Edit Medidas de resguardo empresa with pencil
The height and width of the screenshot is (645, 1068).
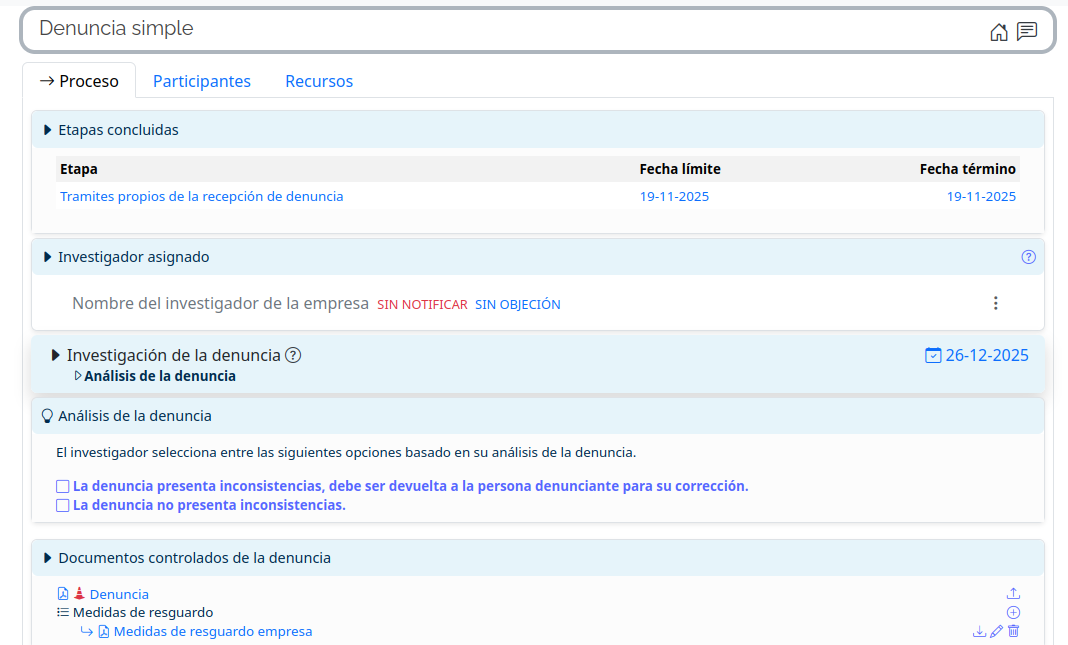[996, 631]
